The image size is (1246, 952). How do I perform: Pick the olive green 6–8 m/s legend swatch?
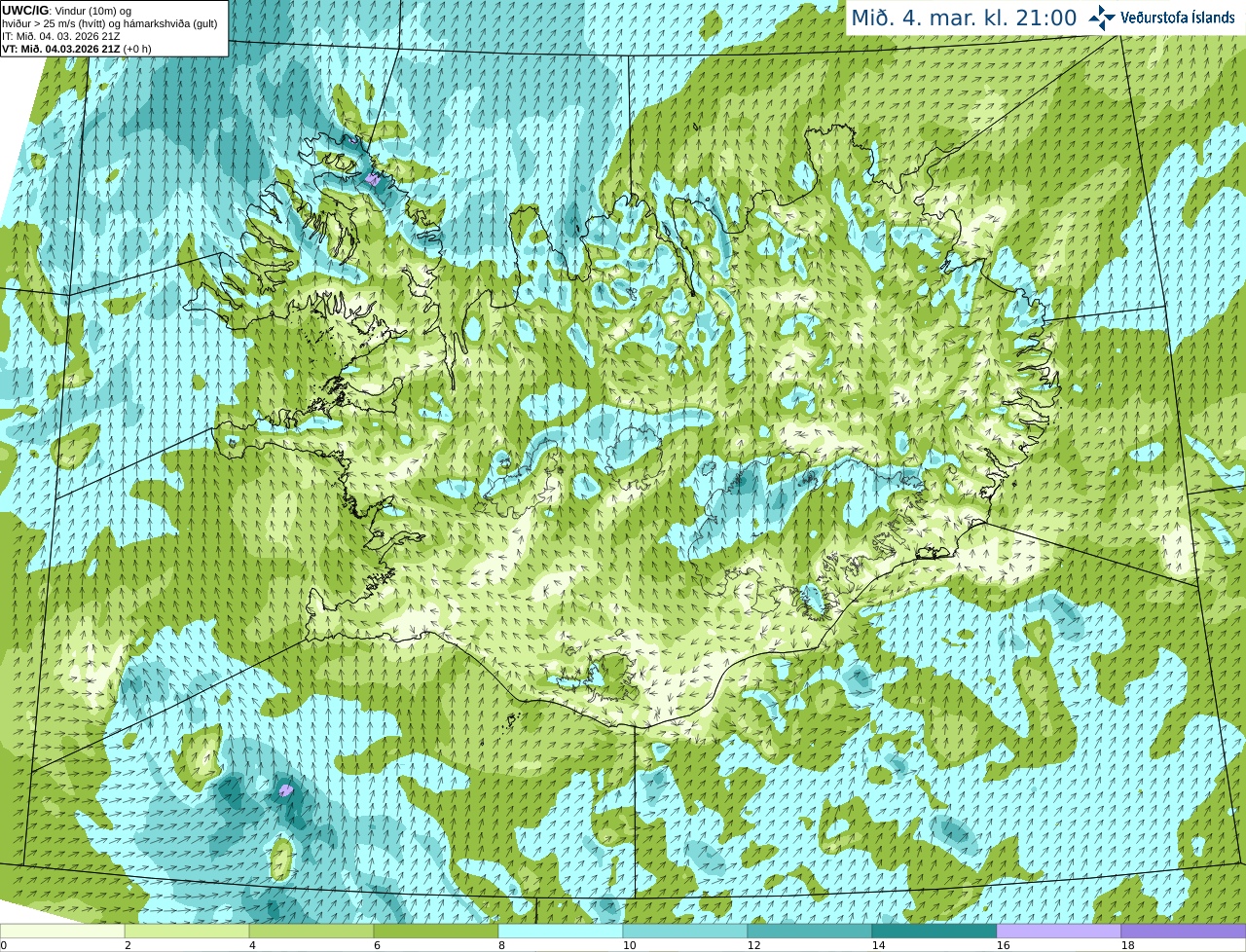[436, 932]
